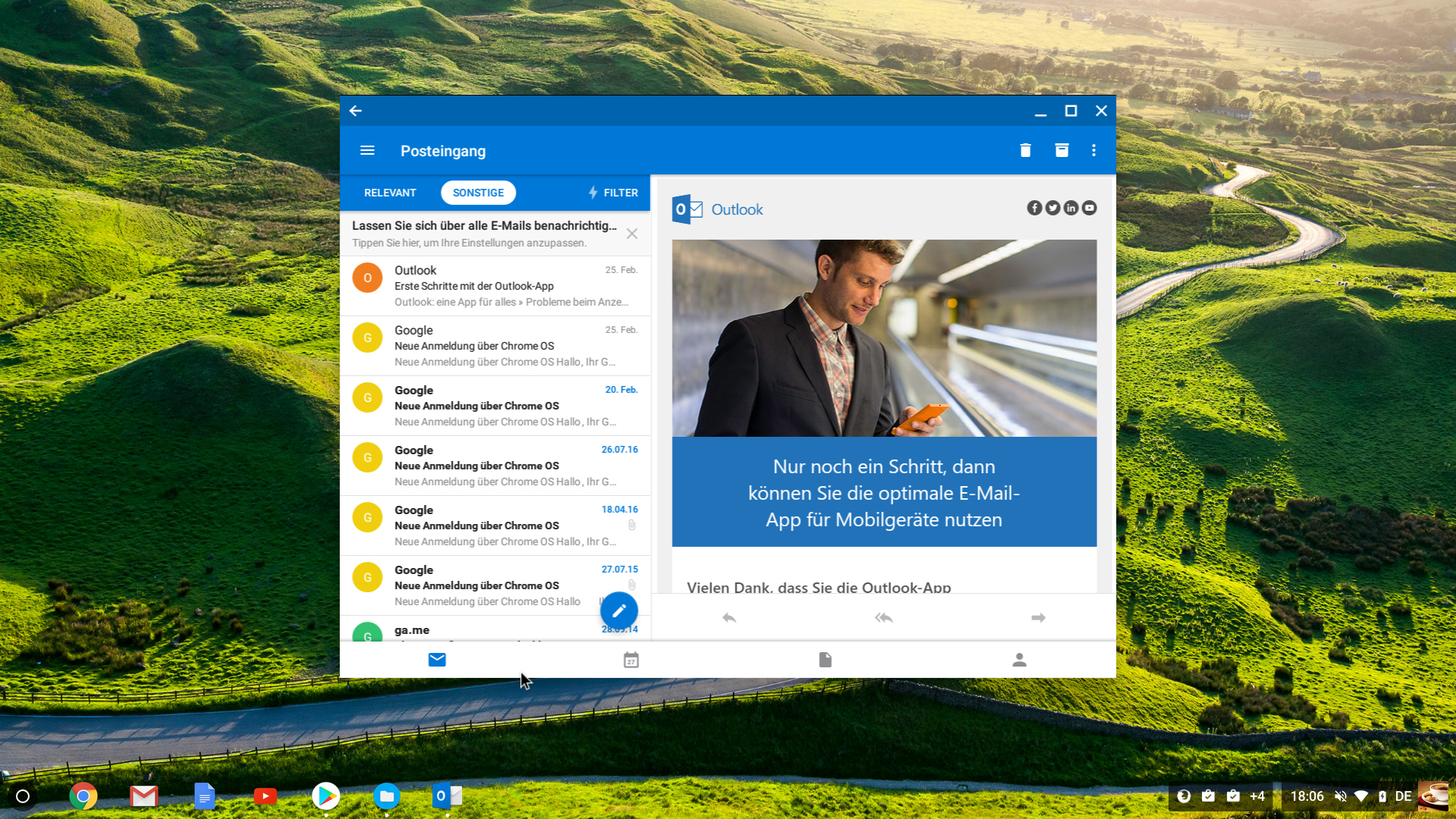Click the reply-all double arrow icon
Viewport: 1456px width, 819px height.
(883, 618)
